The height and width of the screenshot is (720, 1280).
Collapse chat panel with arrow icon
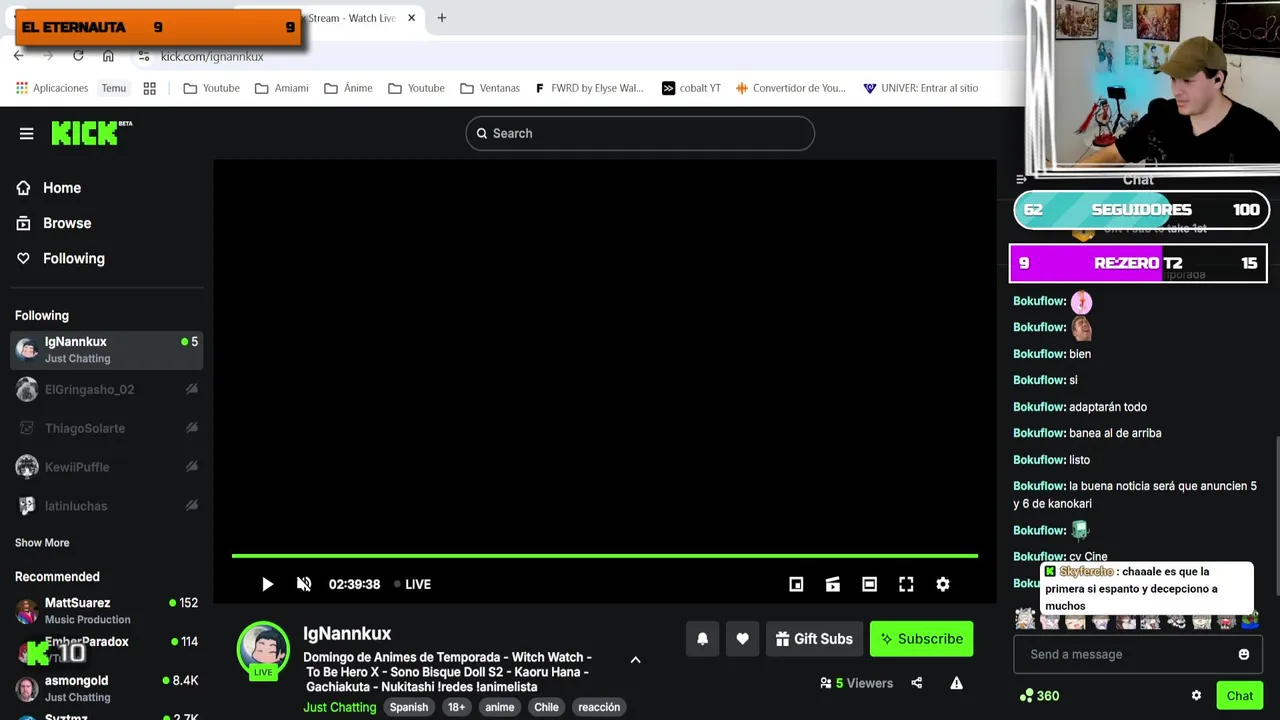(x=1021, y=180)
